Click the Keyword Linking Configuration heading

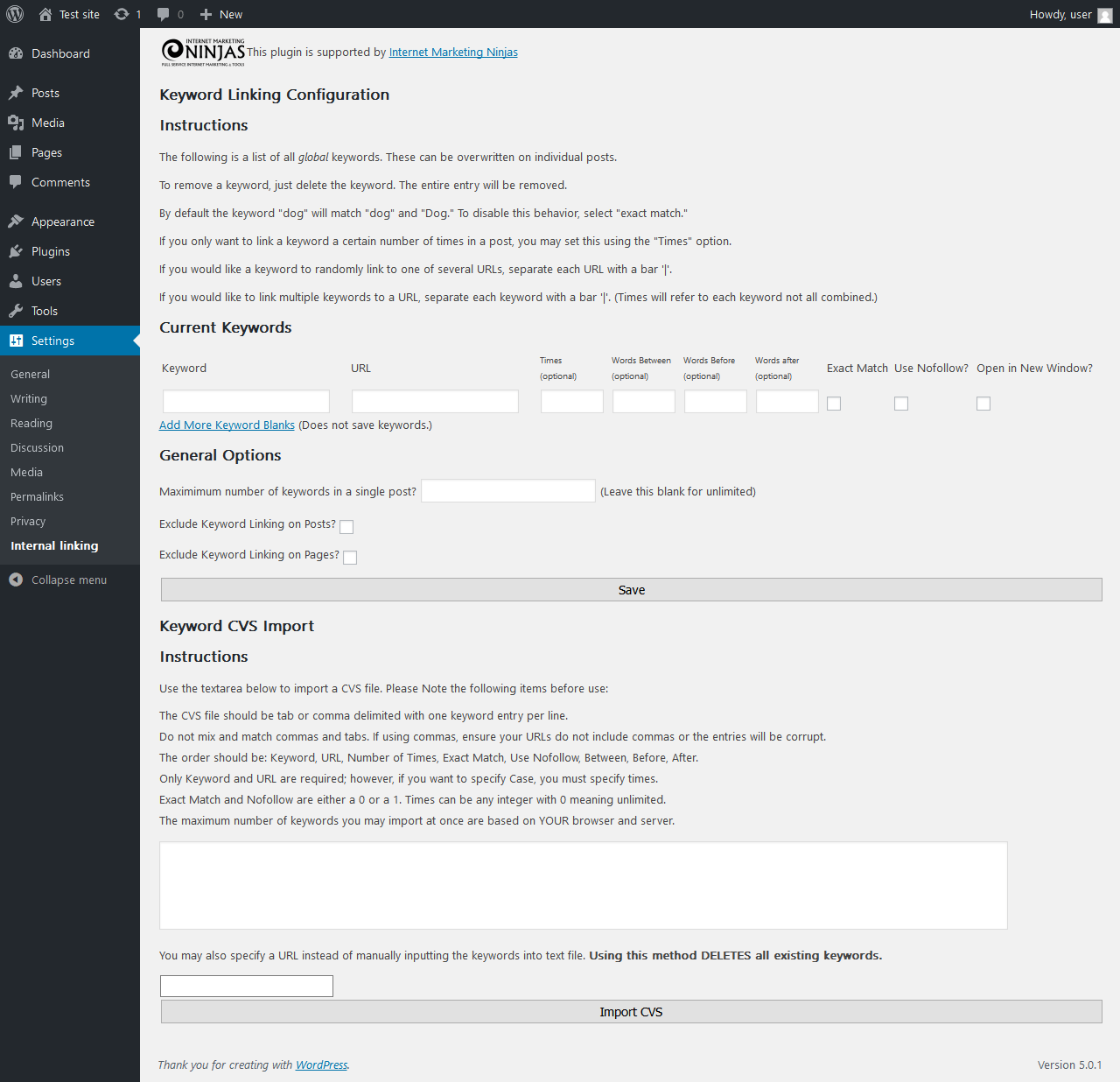pos(275,95)
